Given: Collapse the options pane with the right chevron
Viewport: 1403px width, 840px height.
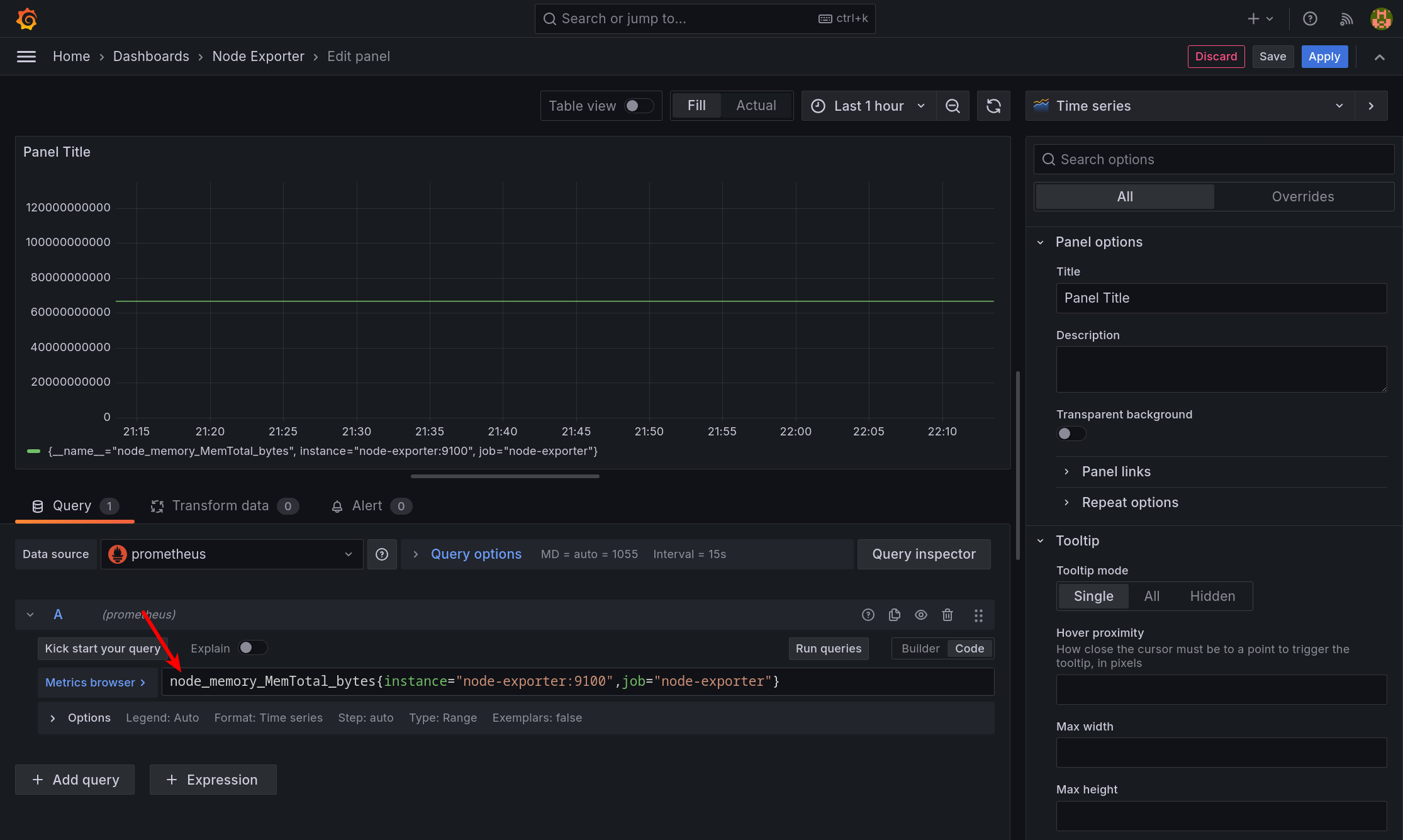Looking at the screenshot, I should tap(1371, 106).
